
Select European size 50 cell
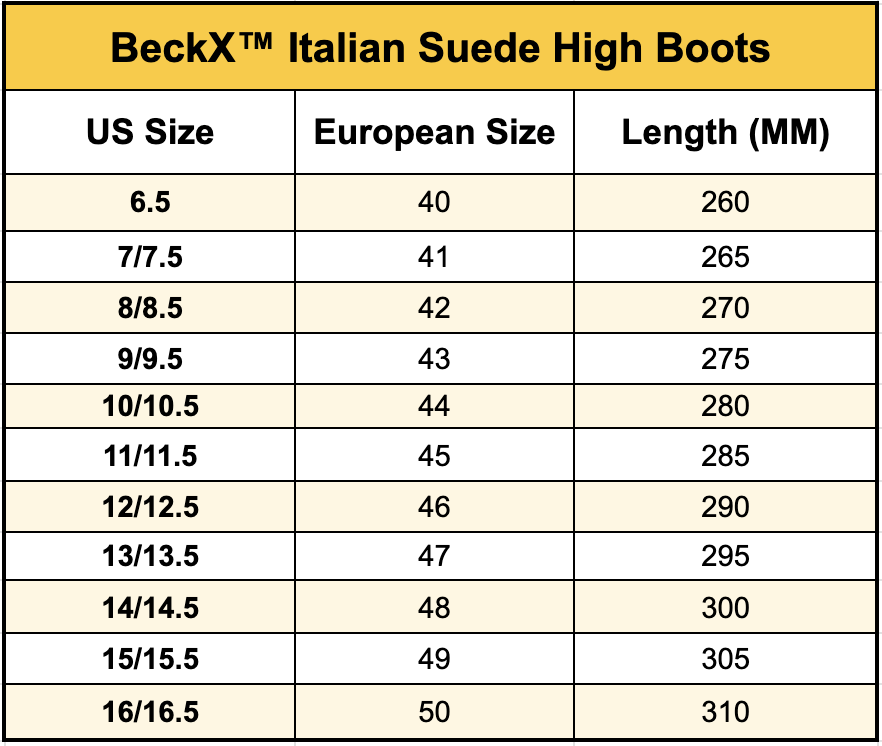tap(434, 712)
